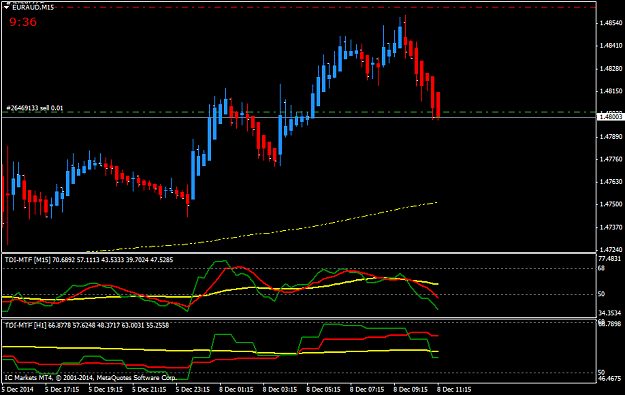Click the 1.48540 price axis label

pyautogui.click(x=611, y=23)
